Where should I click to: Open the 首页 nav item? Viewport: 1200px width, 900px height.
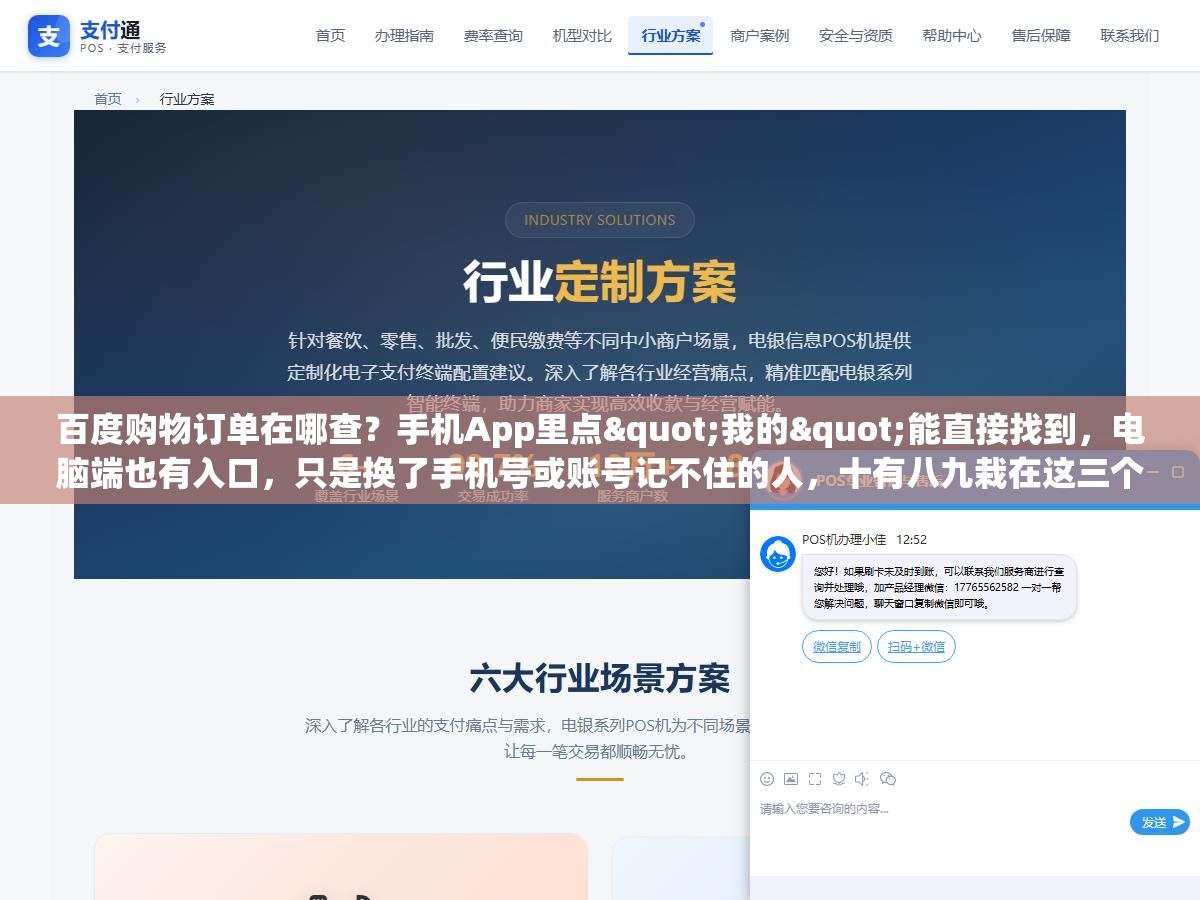tap(330, 36)
